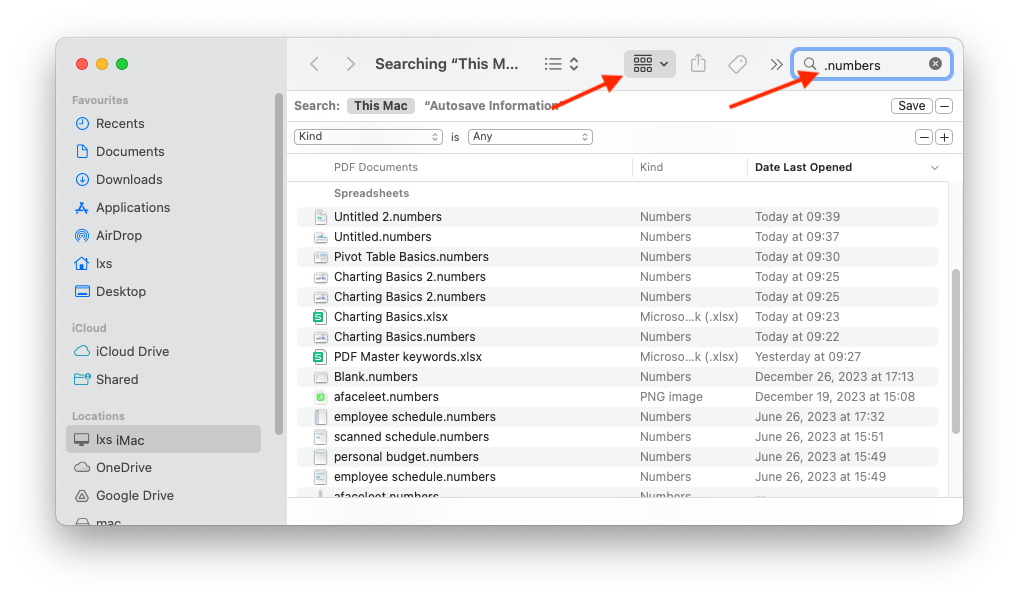Click the Share toolbar icon
Screen dimensions: 1019x599
(698, 64)
